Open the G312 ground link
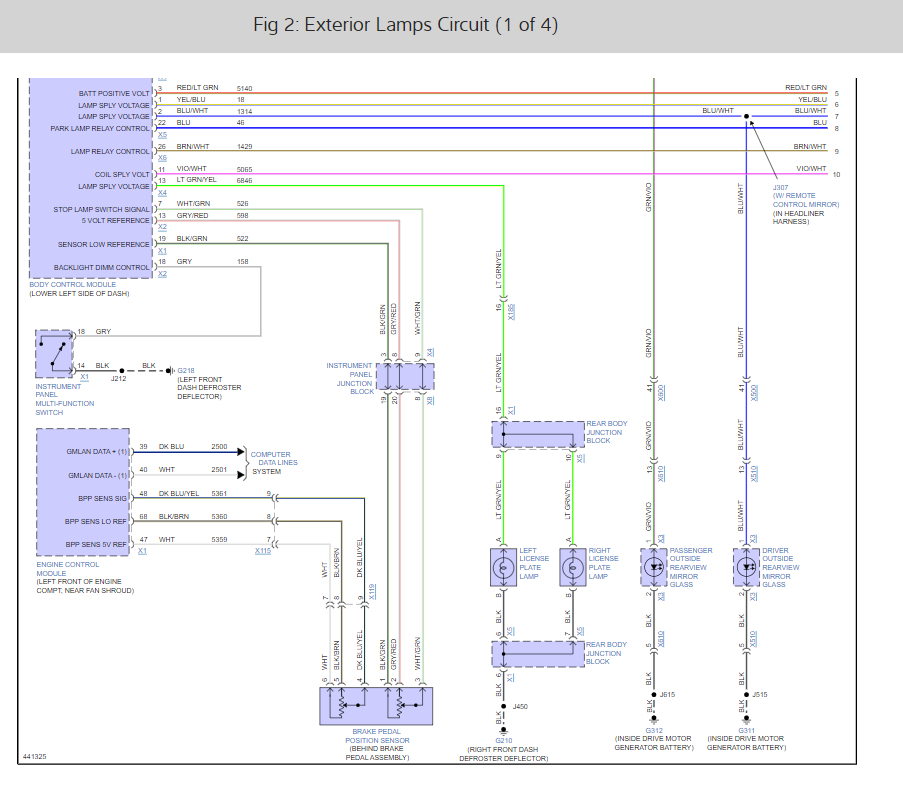903x785 pixels. pos(654,730)
